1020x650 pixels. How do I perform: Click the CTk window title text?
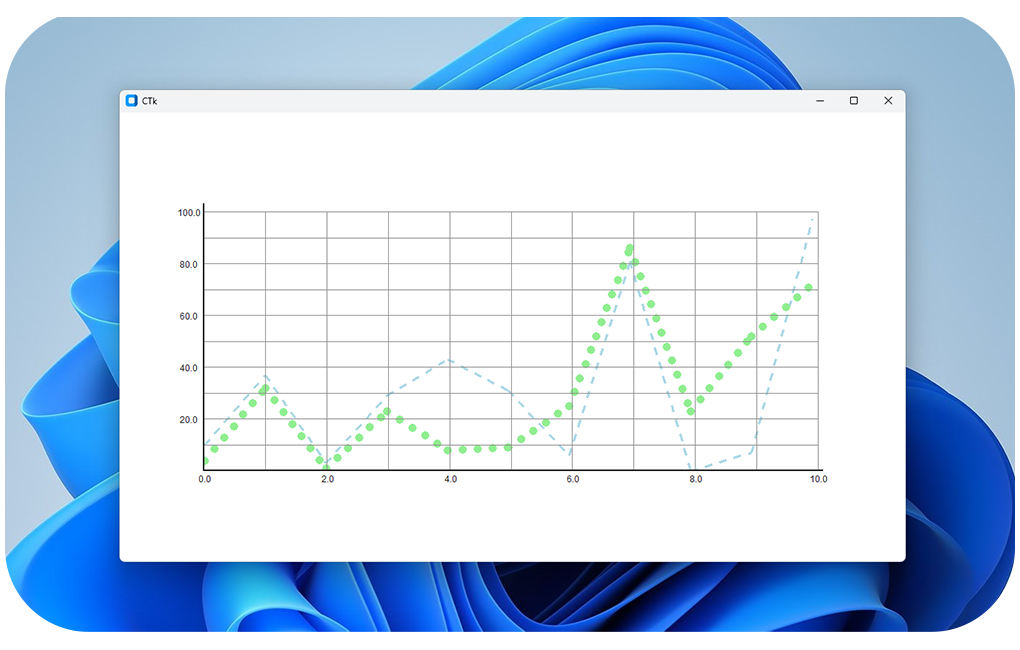[x=150, y=101]
